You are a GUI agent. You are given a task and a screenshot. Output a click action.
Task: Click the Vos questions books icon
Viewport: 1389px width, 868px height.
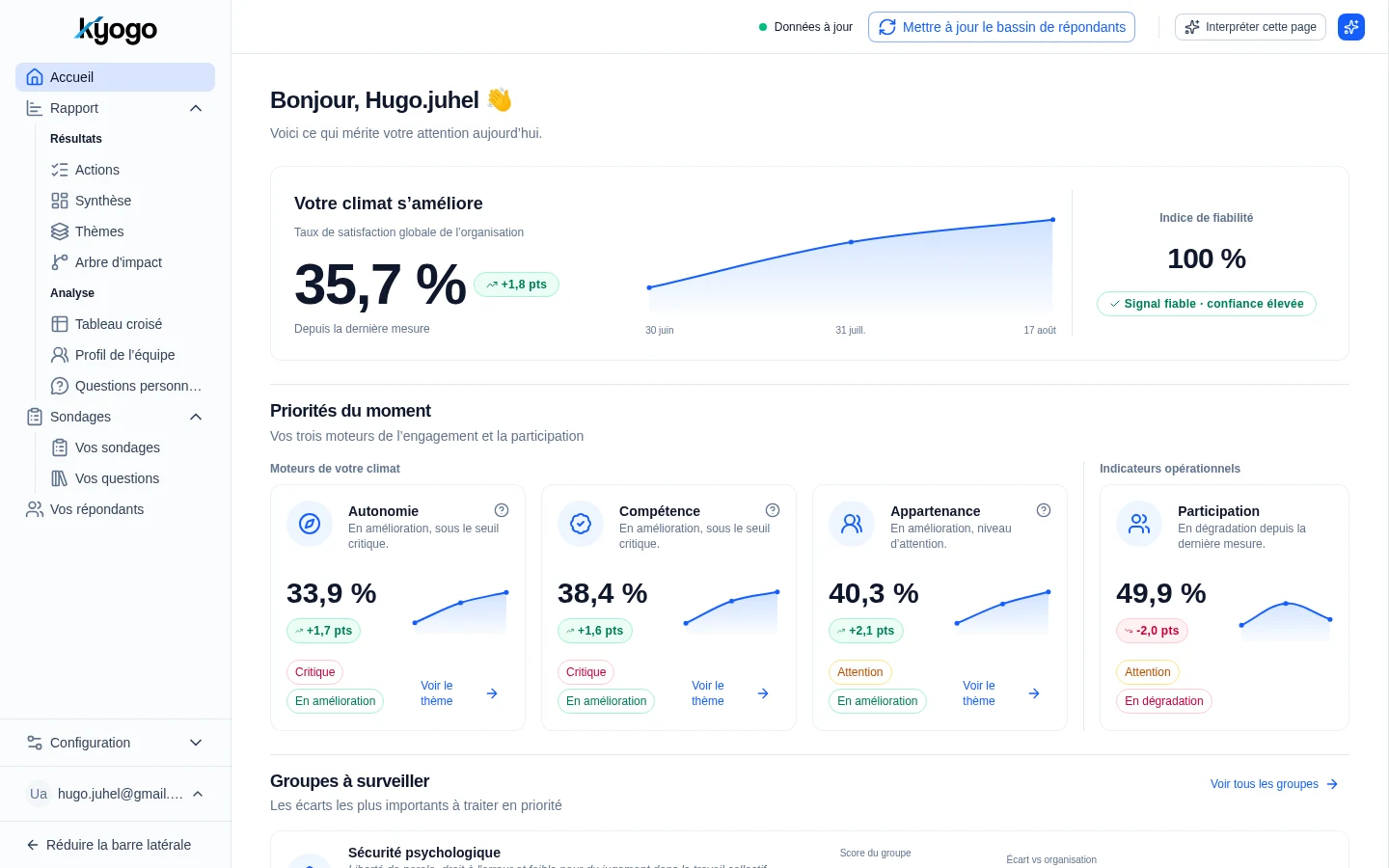tap(60, 478)
